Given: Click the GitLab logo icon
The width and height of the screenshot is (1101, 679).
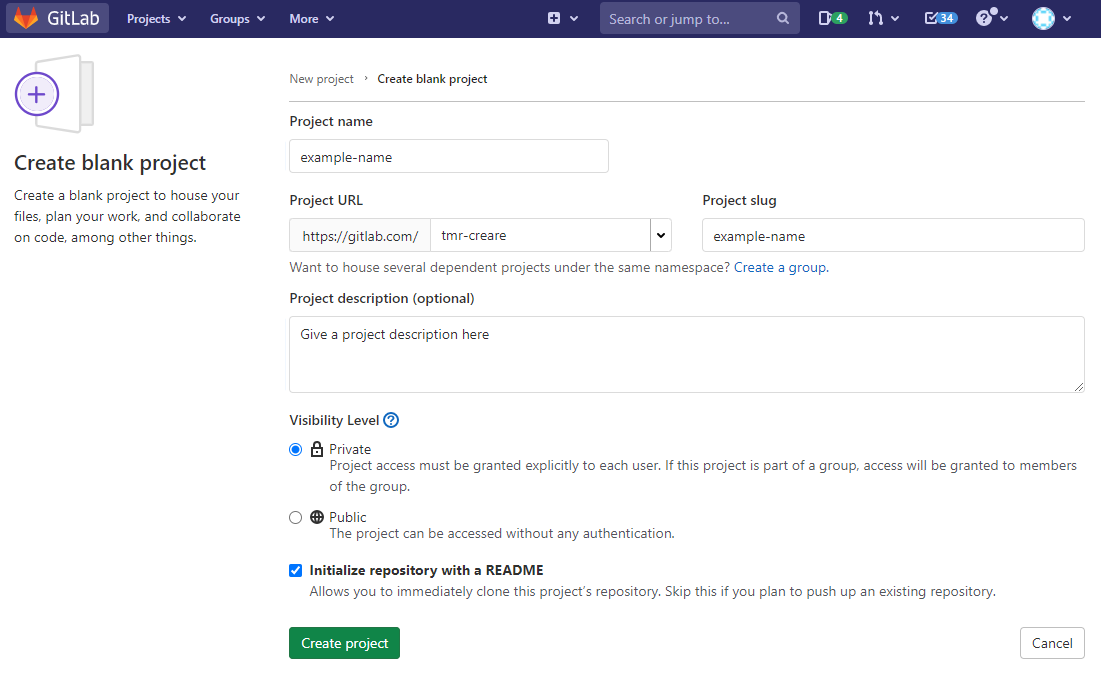Looking at the screenshot, I should 26,18.
